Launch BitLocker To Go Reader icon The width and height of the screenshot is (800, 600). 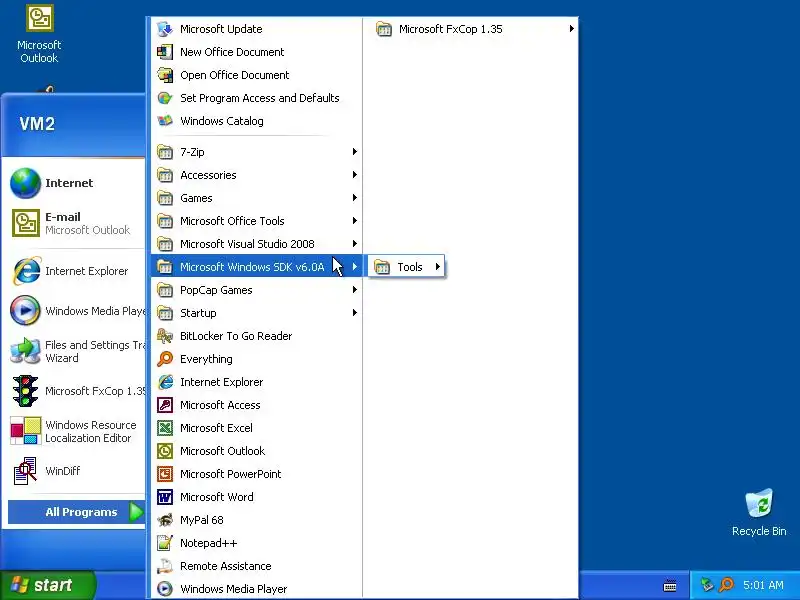coord(165,336)
